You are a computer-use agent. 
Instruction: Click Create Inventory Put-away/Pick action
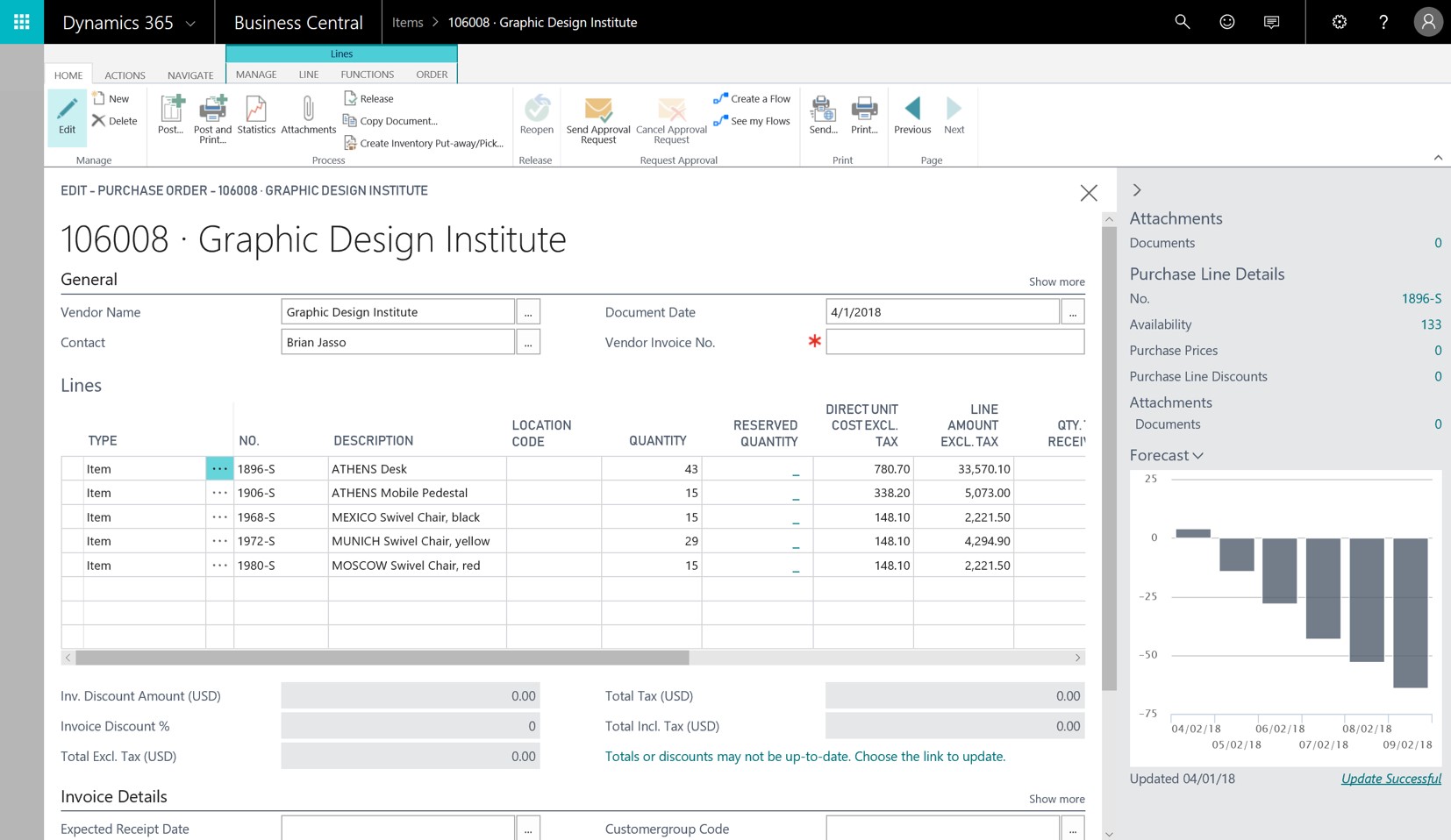click(x=424, y=143)
